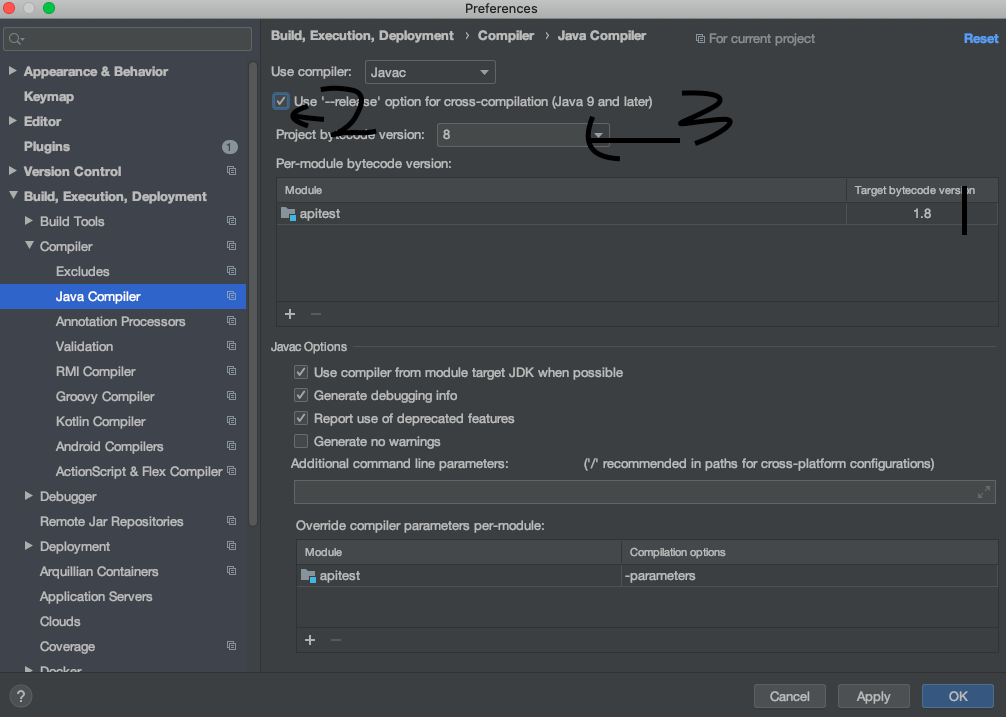Screen dimensions: 1006x717
Task: Collapse the Compiler node
Action: click(x=29, y=246)
